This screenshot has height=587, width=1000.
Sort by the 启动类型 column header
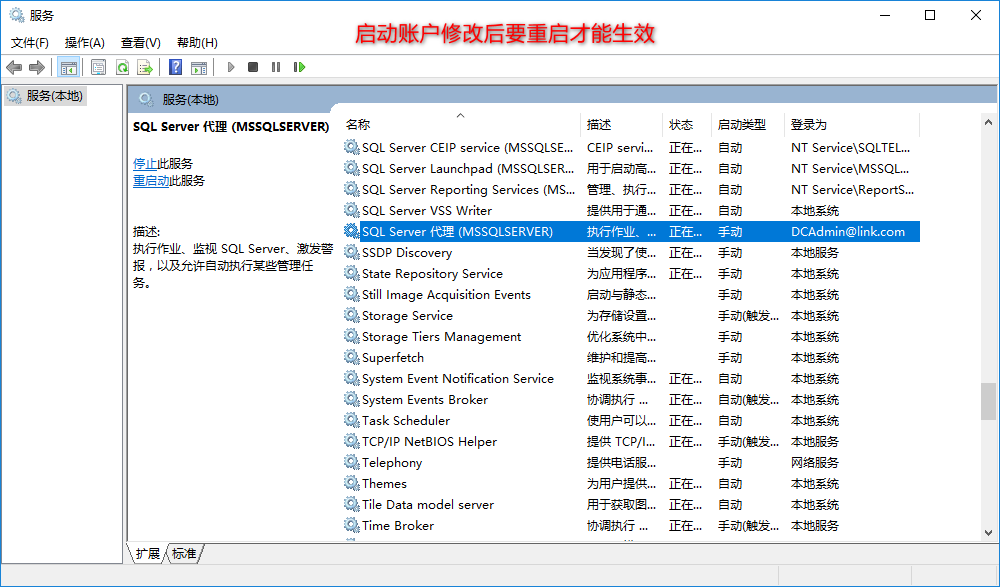click(x=747, y=124)
